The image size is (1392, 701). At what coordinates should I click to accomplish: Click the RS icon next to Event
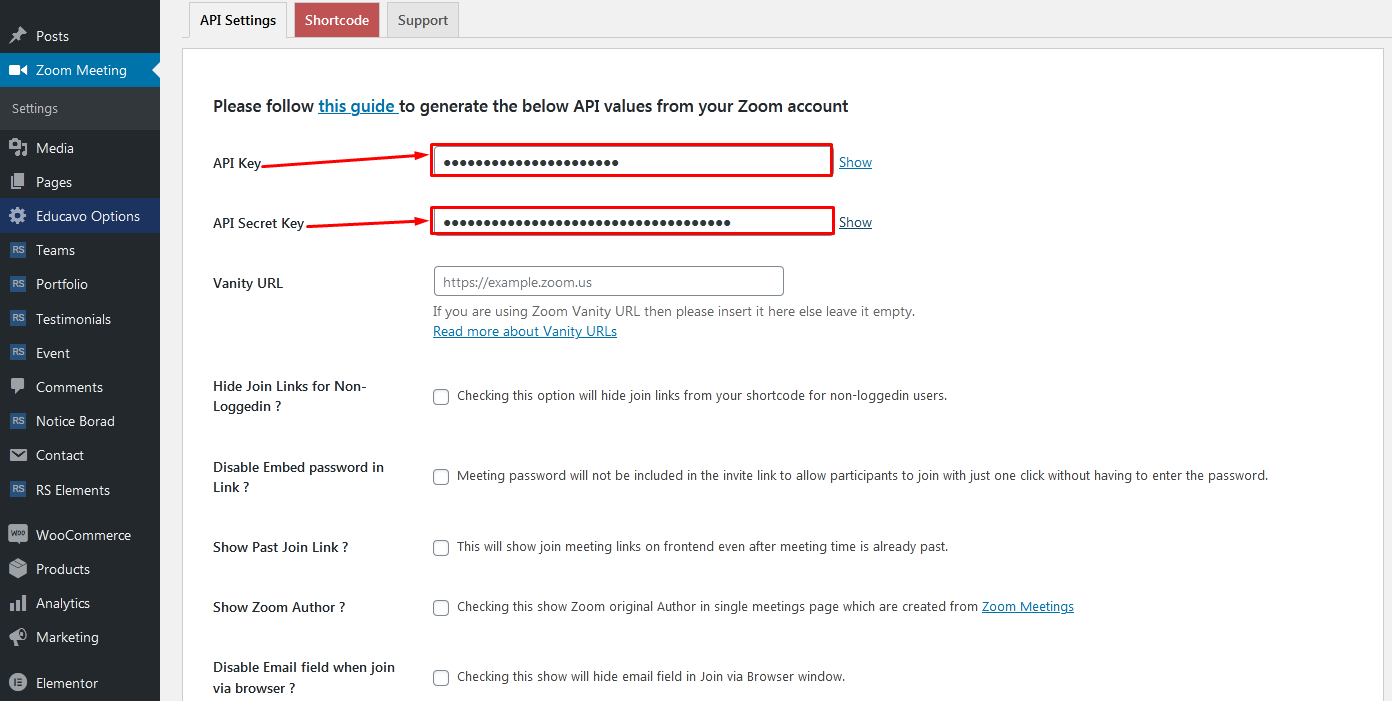(18, 353)
